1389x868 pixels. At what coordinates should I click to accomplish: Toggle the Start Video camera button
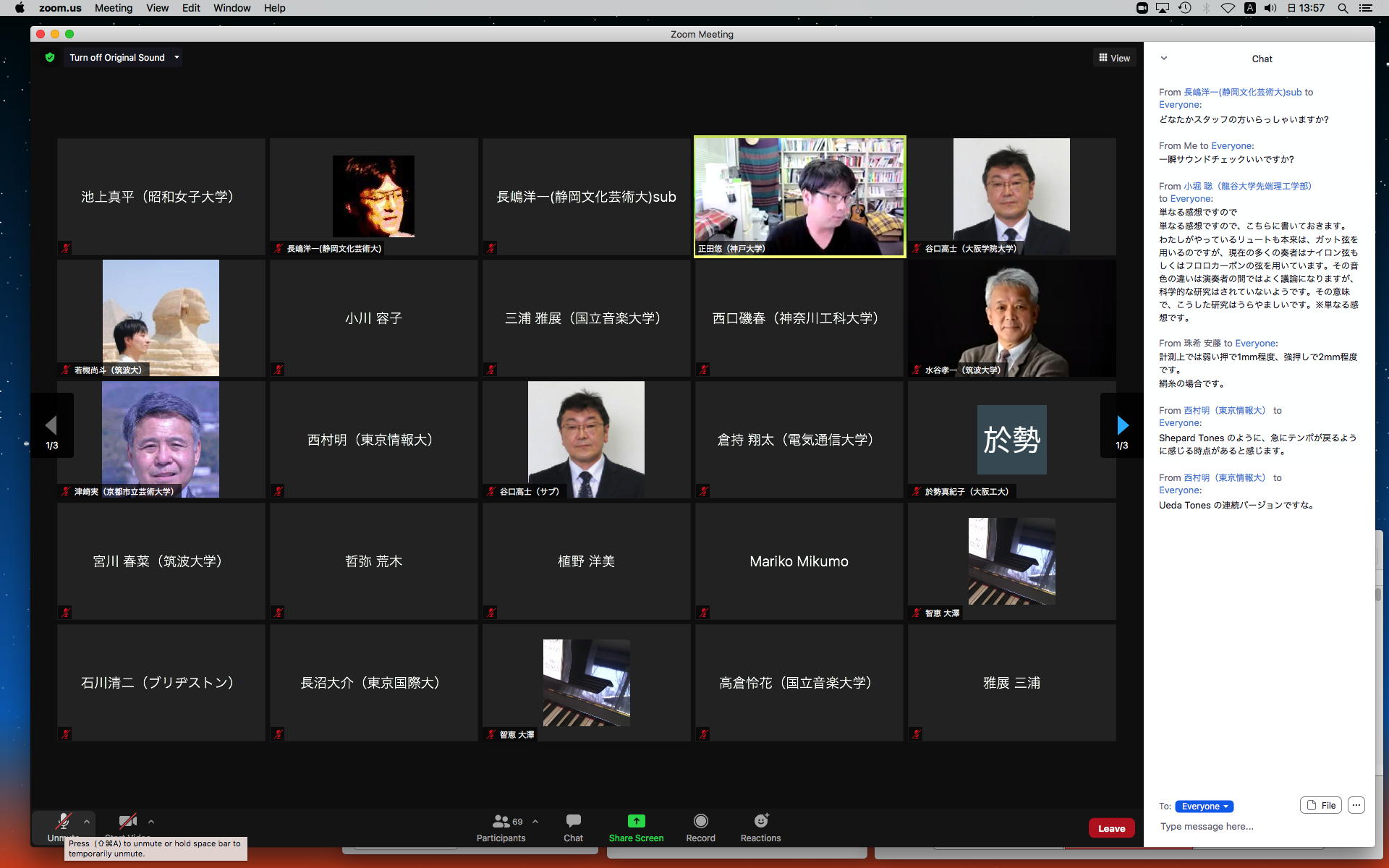coord(128,822)
